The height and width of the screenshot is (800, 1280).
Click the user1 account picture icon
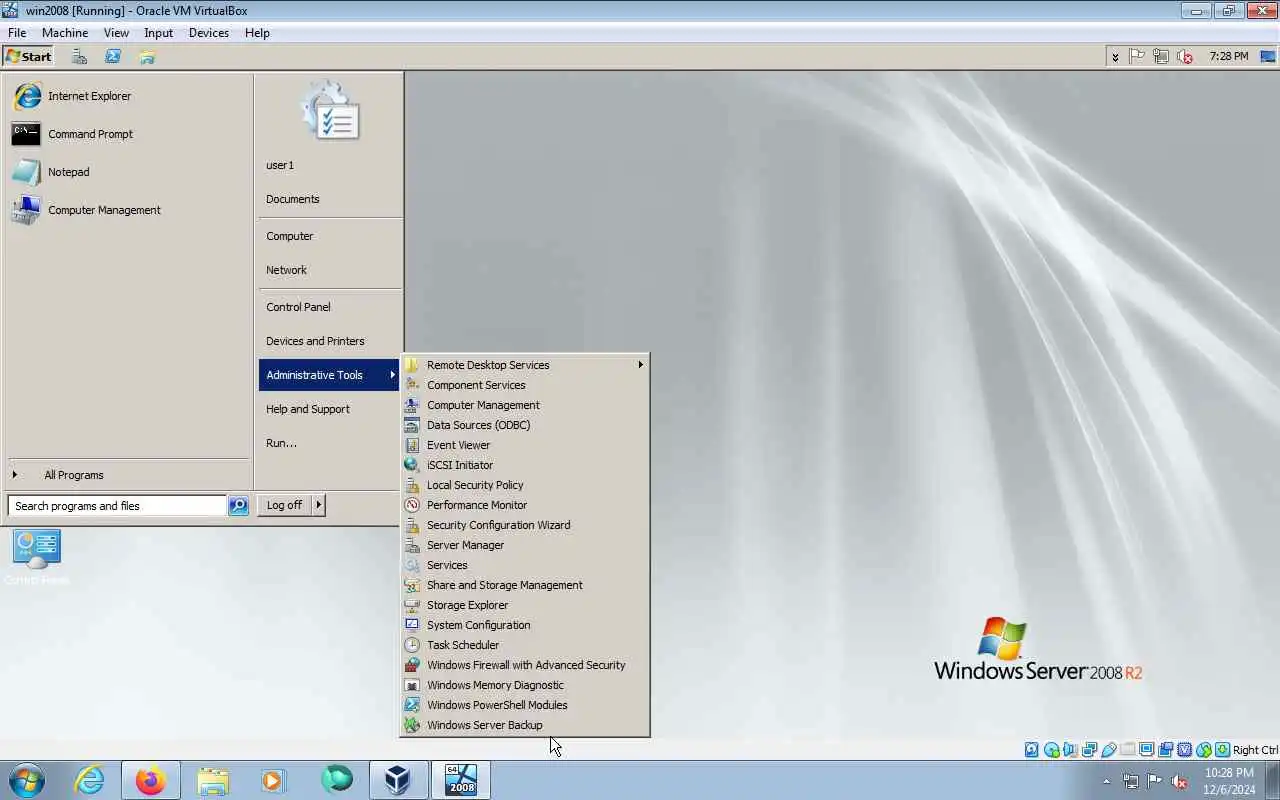click(330, 110)
